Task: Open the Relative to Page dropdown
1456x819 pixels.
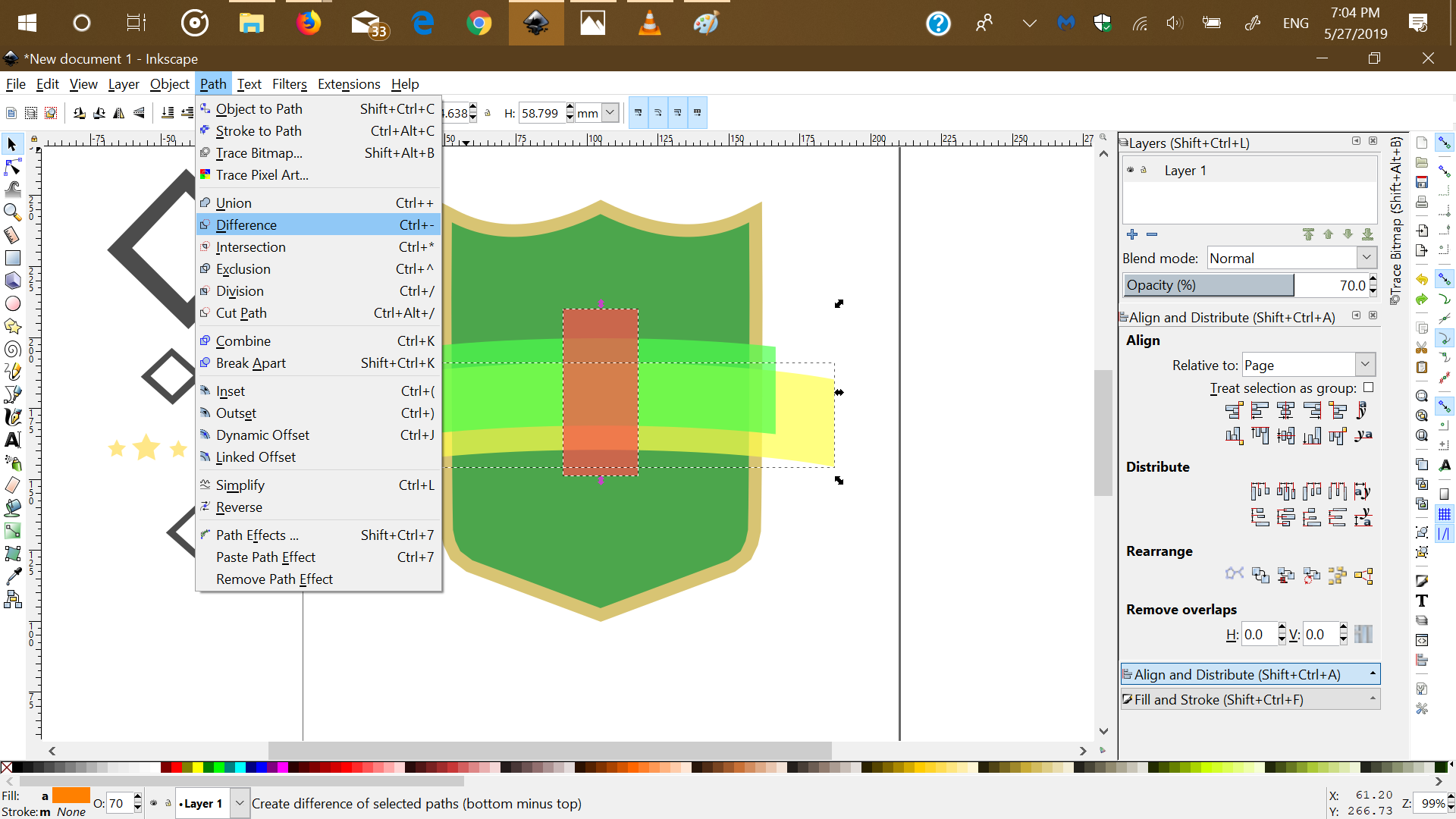Action: click(1365, 365)
